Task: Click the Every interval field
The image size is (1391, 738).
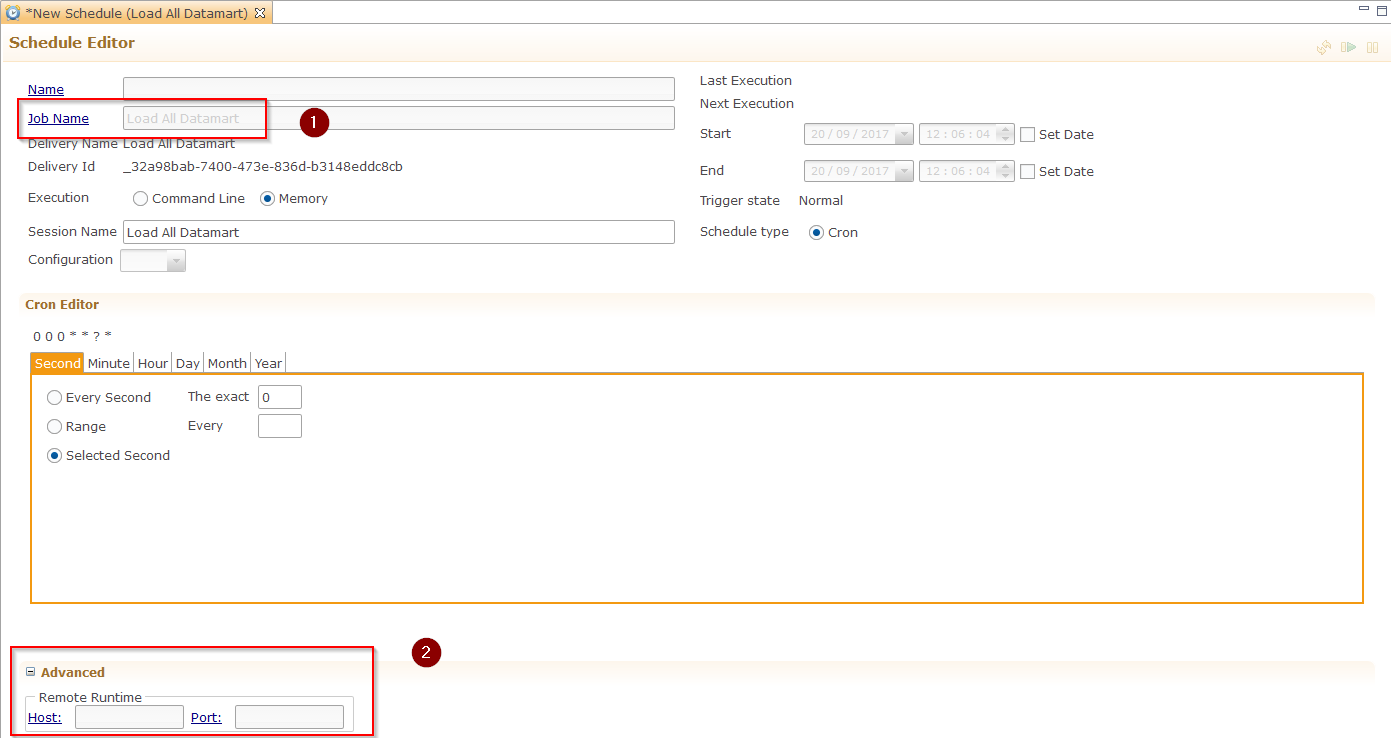Action: pos(280,426)
